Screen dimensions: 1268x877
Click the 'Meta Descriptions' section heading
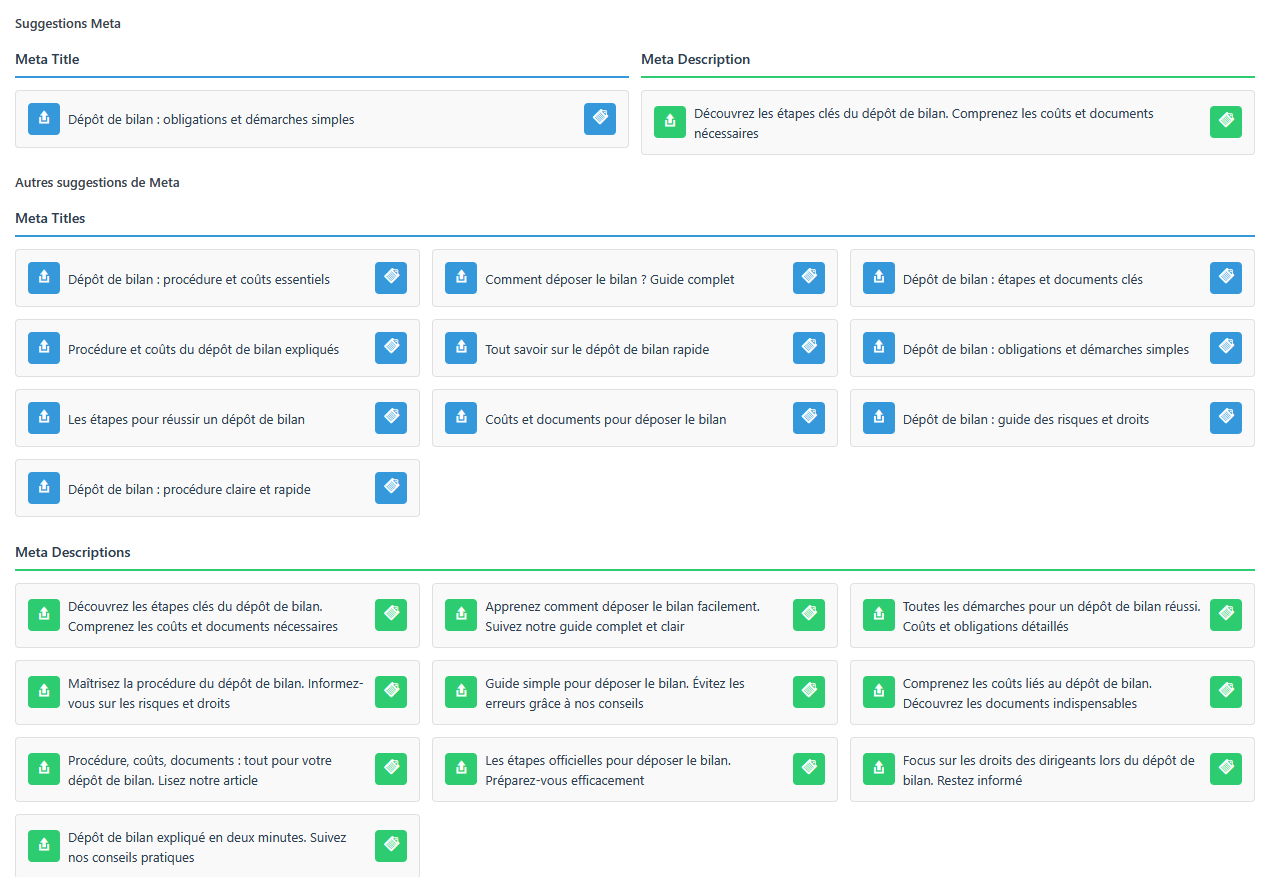tap(72, 552)
